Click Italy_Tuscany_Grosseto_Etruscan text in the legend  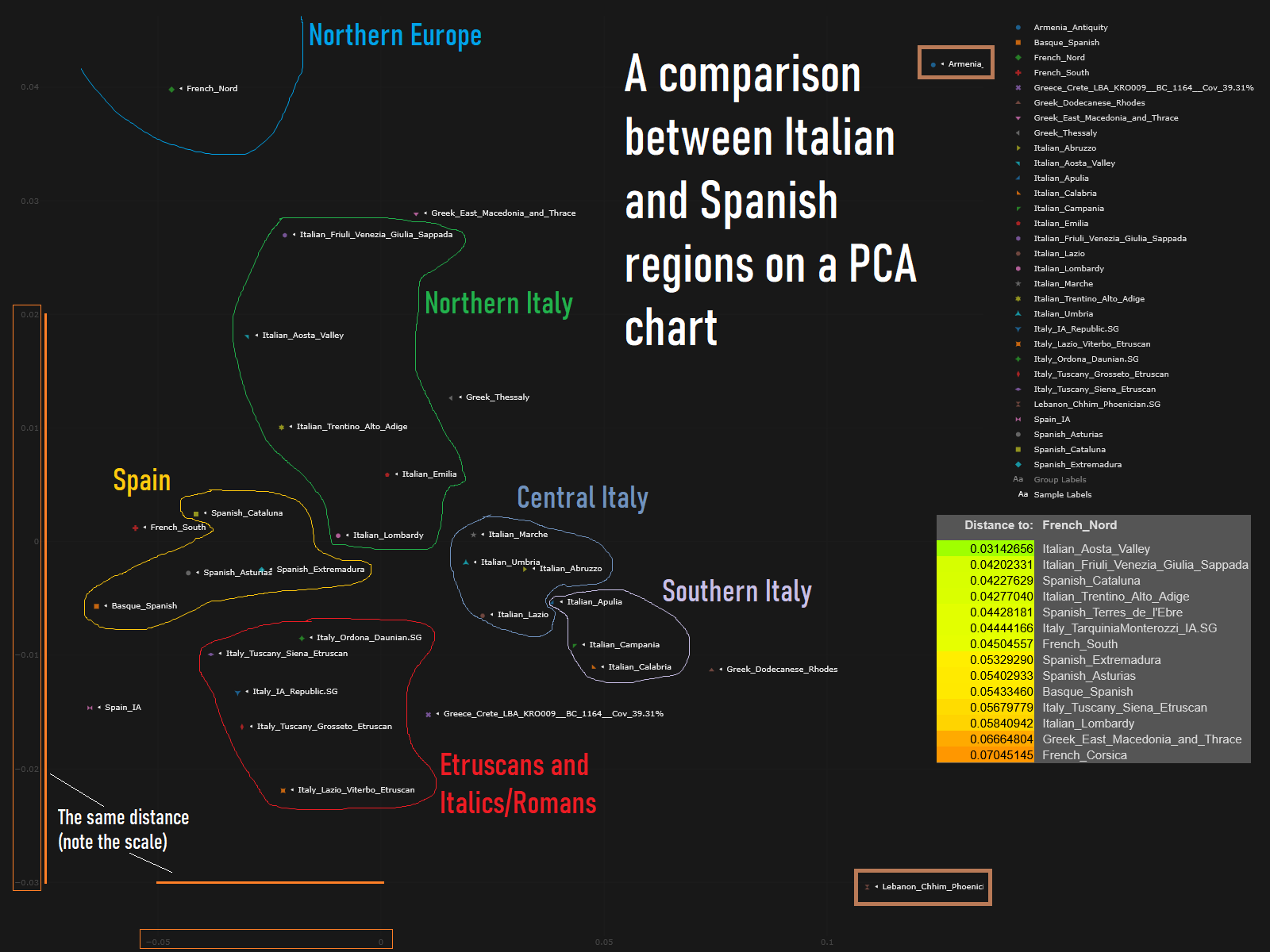click(1101, 374)
